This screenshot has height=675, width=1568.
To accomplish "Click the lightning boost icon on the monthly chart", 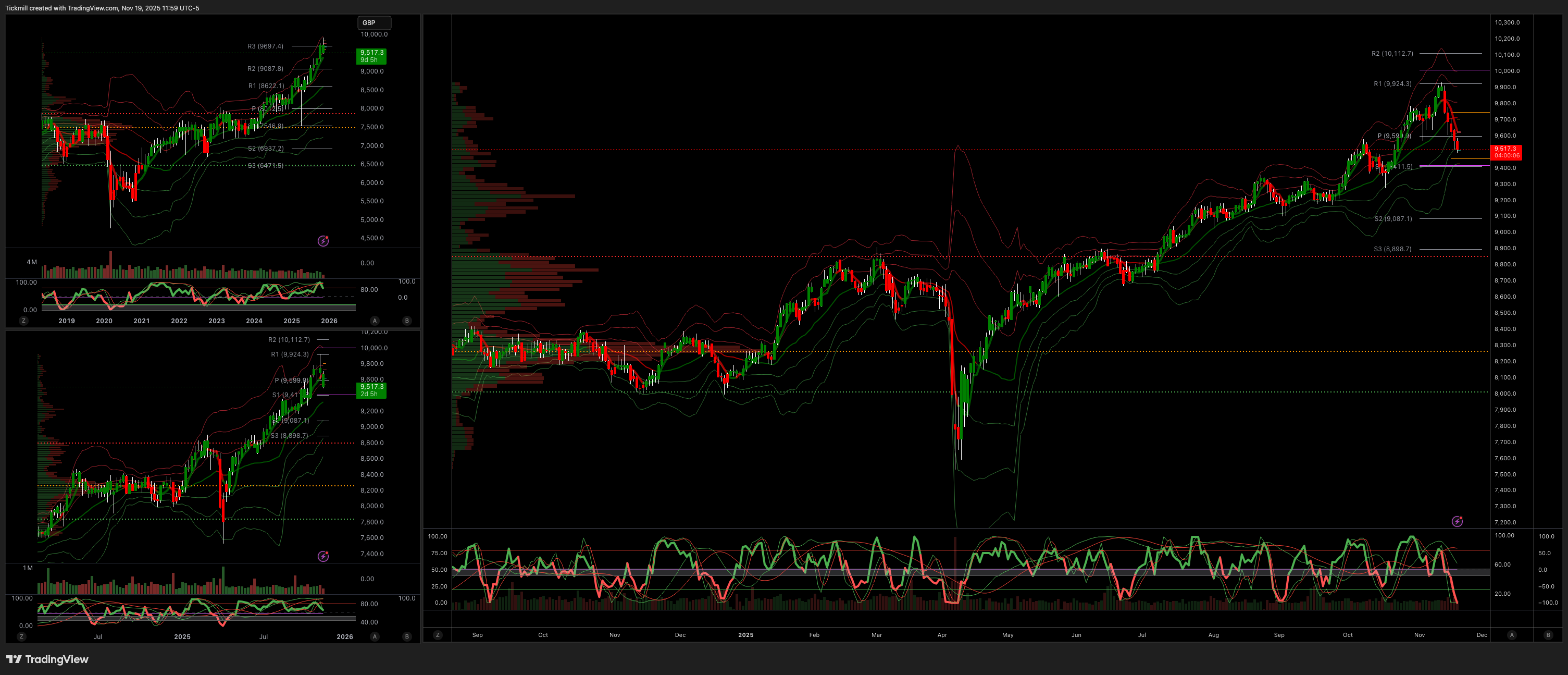I will (323, 241).
